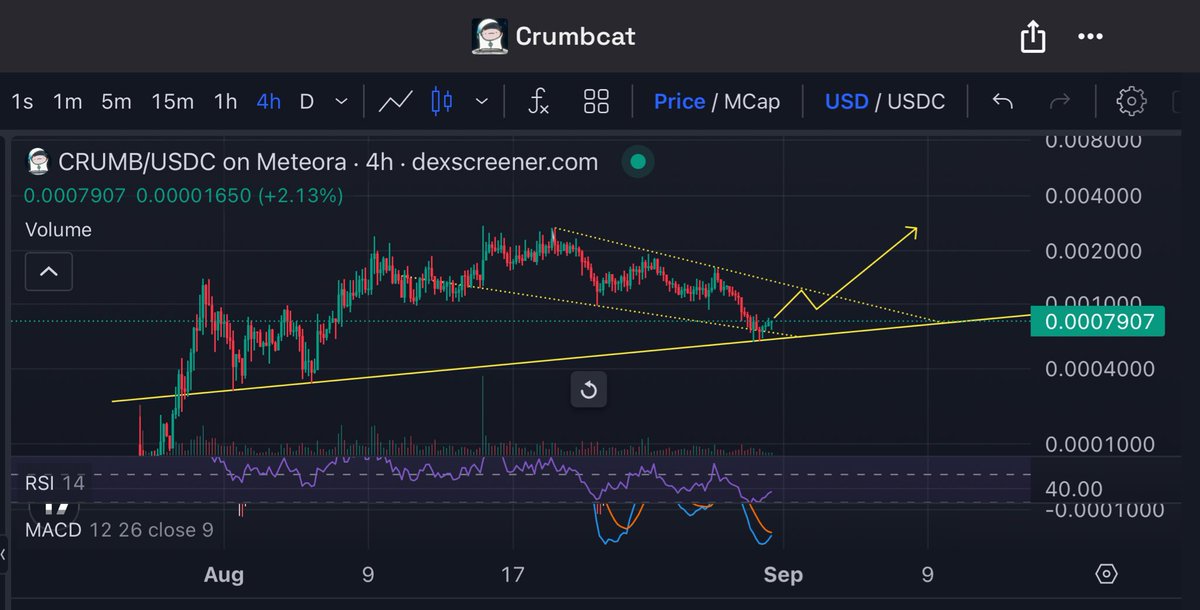The image size is (1200, 610).
Task: Open the three-dot more options menu
Action: pos(1089,38)
